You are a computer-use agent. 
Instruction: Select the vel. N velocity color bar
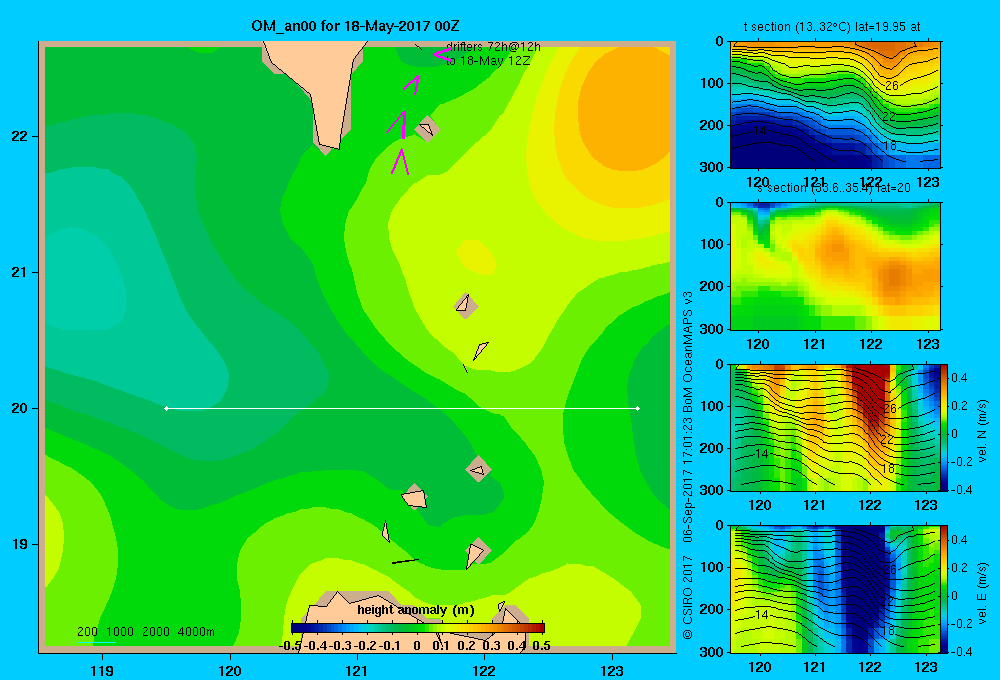tap(945, 427)
